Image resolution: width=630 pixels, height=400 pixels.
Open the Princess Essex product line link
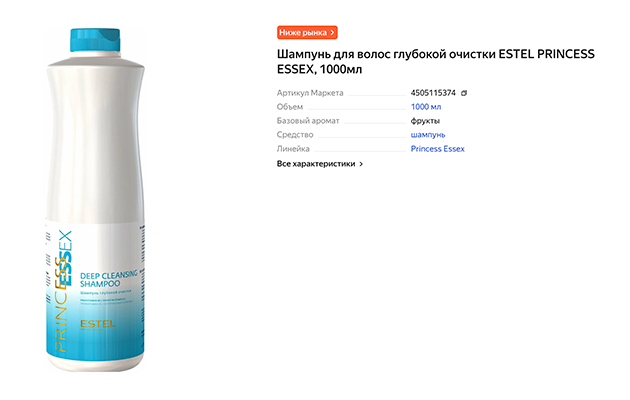coord(437,149)
